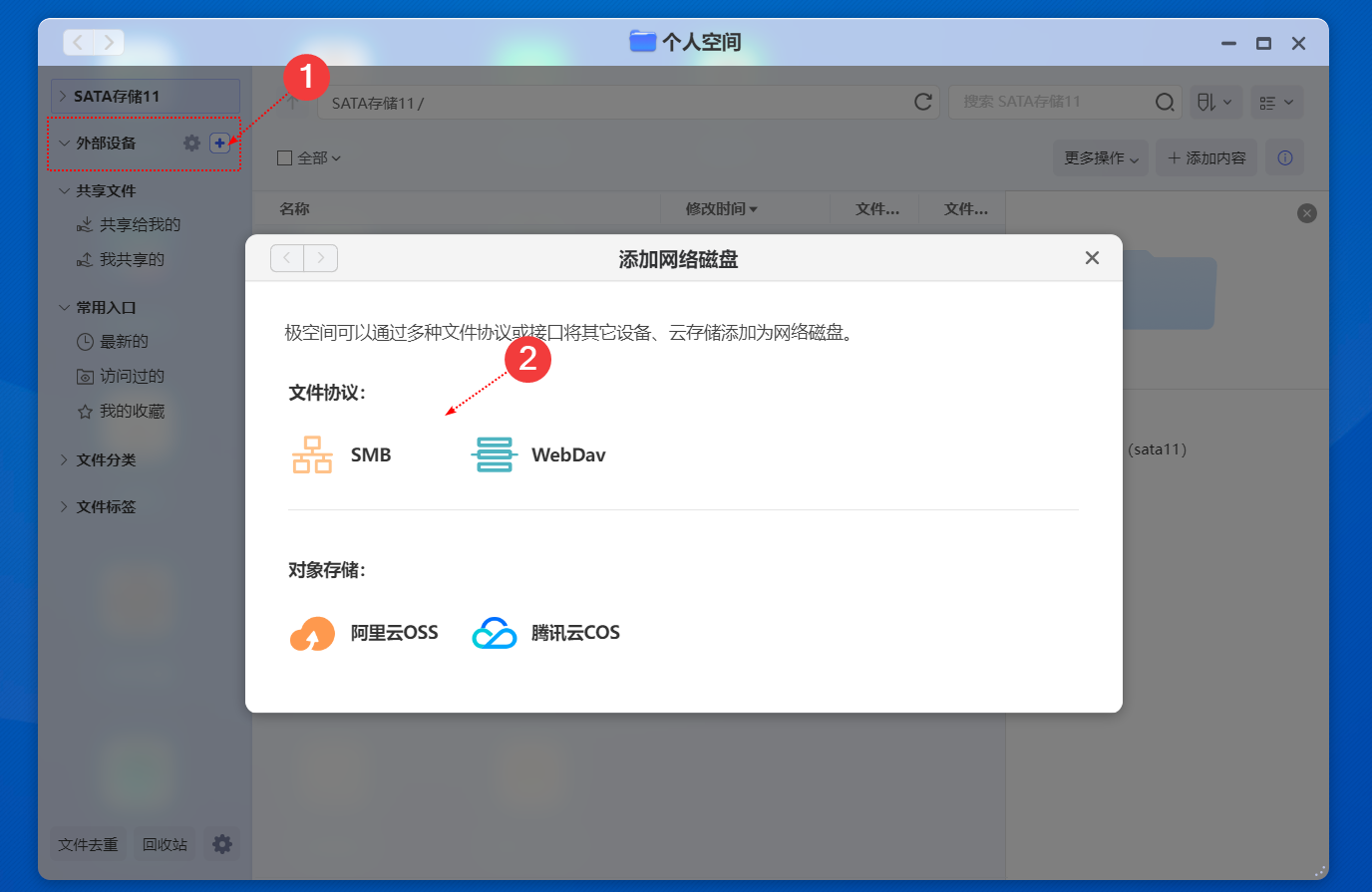1372x892 pixels.
Task: Refresh the SATA存储11 path view
Action: pos(922,101)
